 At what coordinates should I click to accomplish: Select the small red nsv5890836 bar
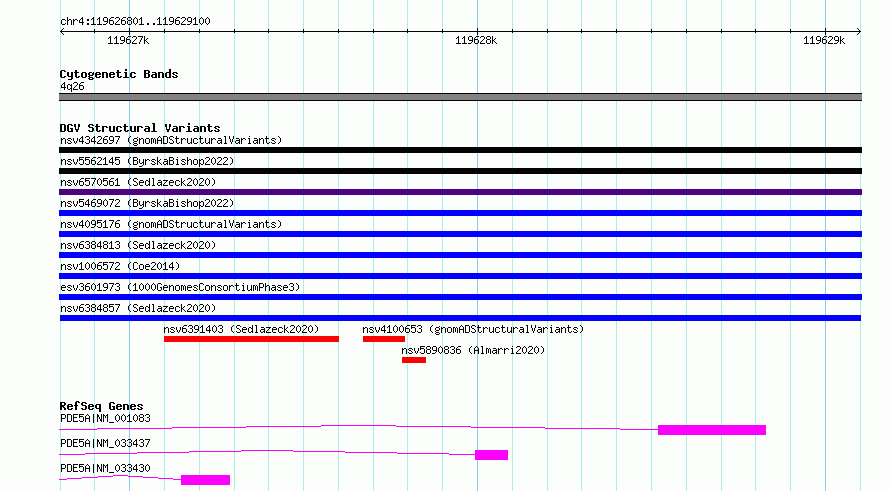tap(414, 360)
